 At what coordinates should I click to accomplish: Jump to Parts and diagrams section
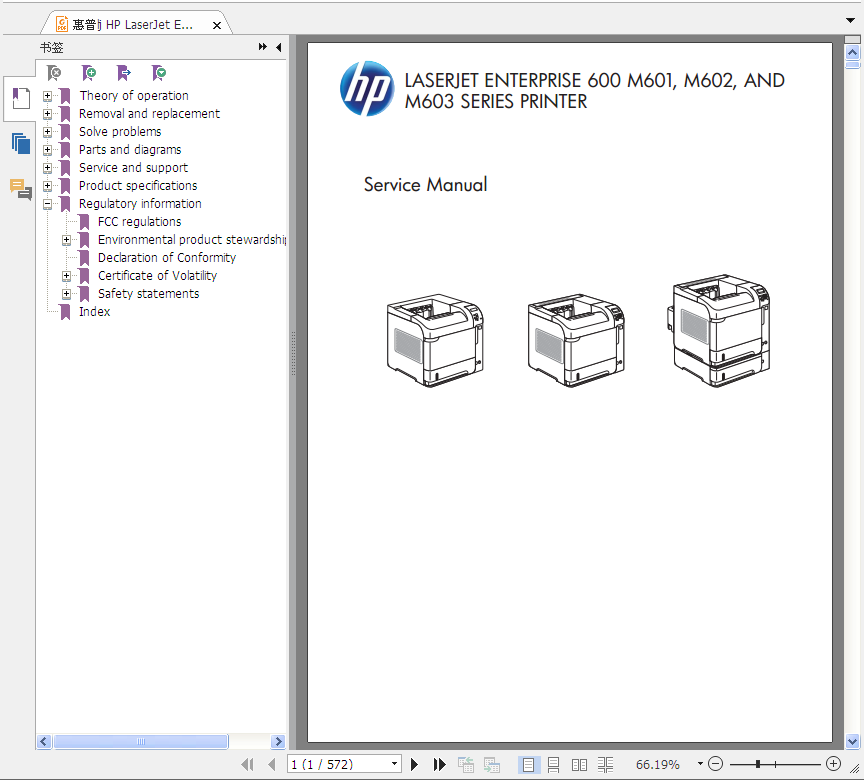[x=130, y=150]
